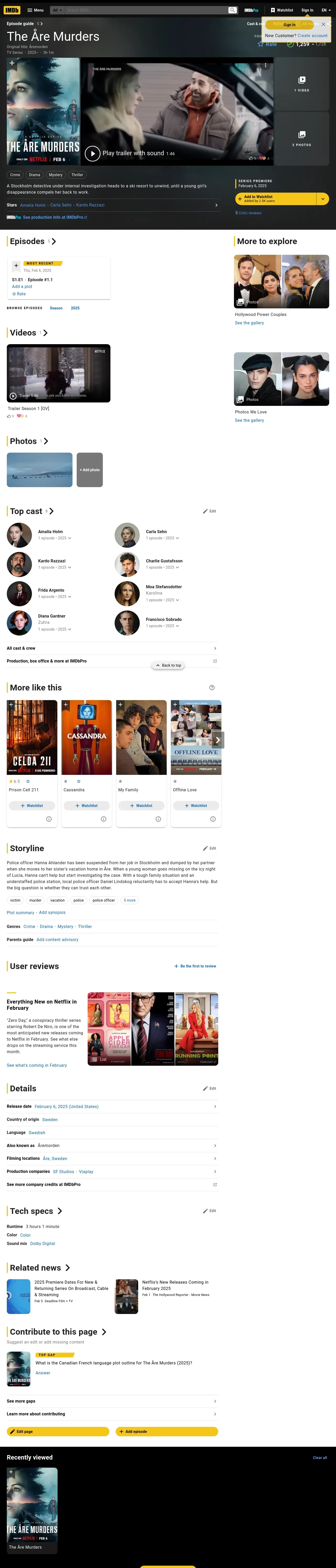Screen dimensions: 336x1568
Task: Select the Crime genre chip
Action: click(15, 175)
